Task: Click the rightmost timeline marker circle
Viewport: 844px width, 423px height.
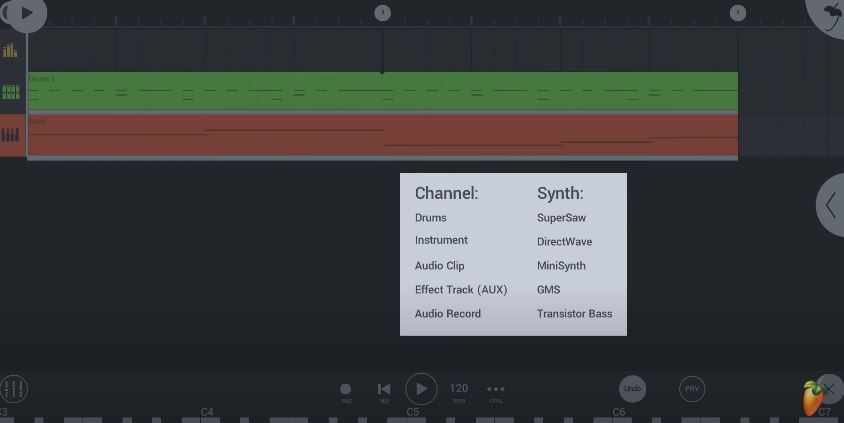Action: pos(738,12)
